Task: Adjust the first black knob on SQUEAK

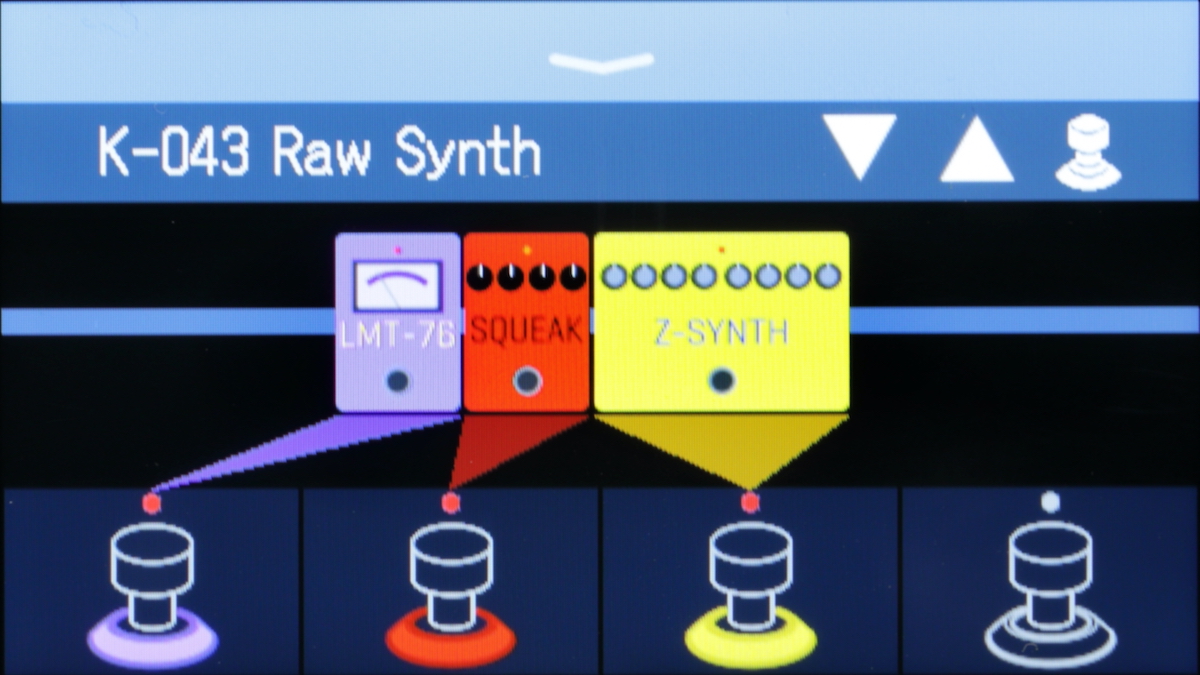Action: (480, 277)
